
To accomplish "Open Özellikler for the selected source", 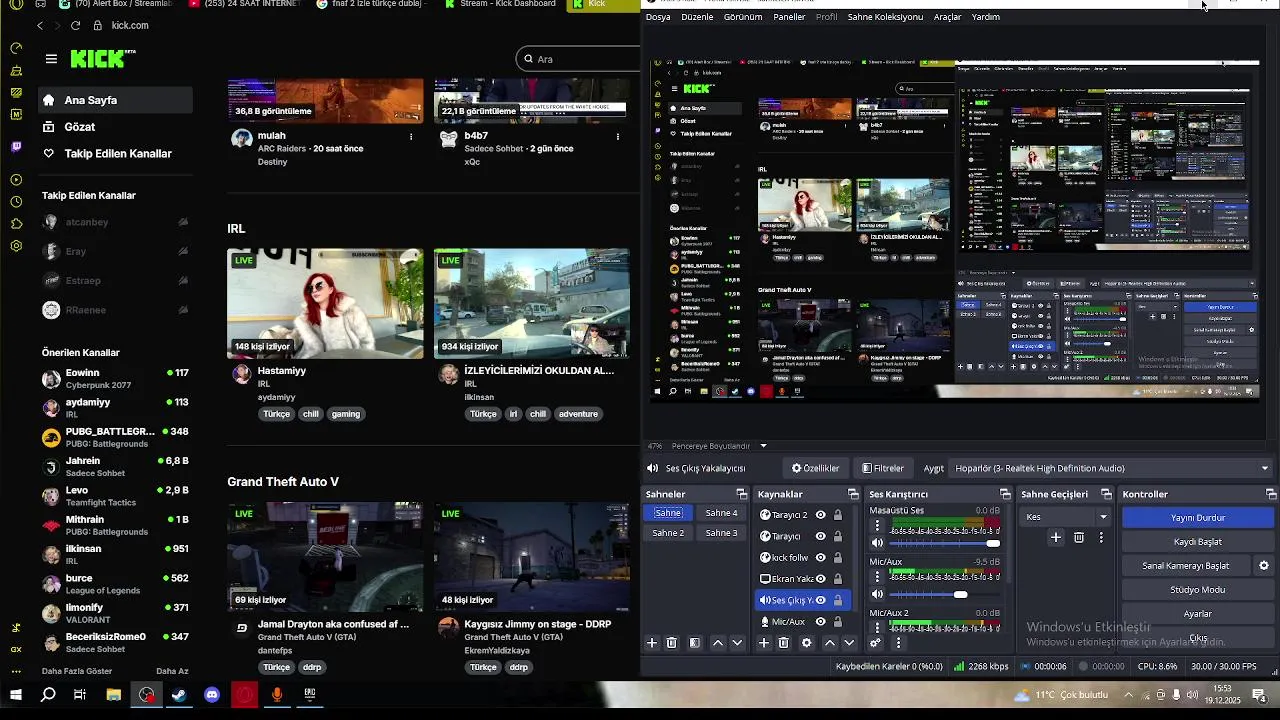I will tap(815, 468).
